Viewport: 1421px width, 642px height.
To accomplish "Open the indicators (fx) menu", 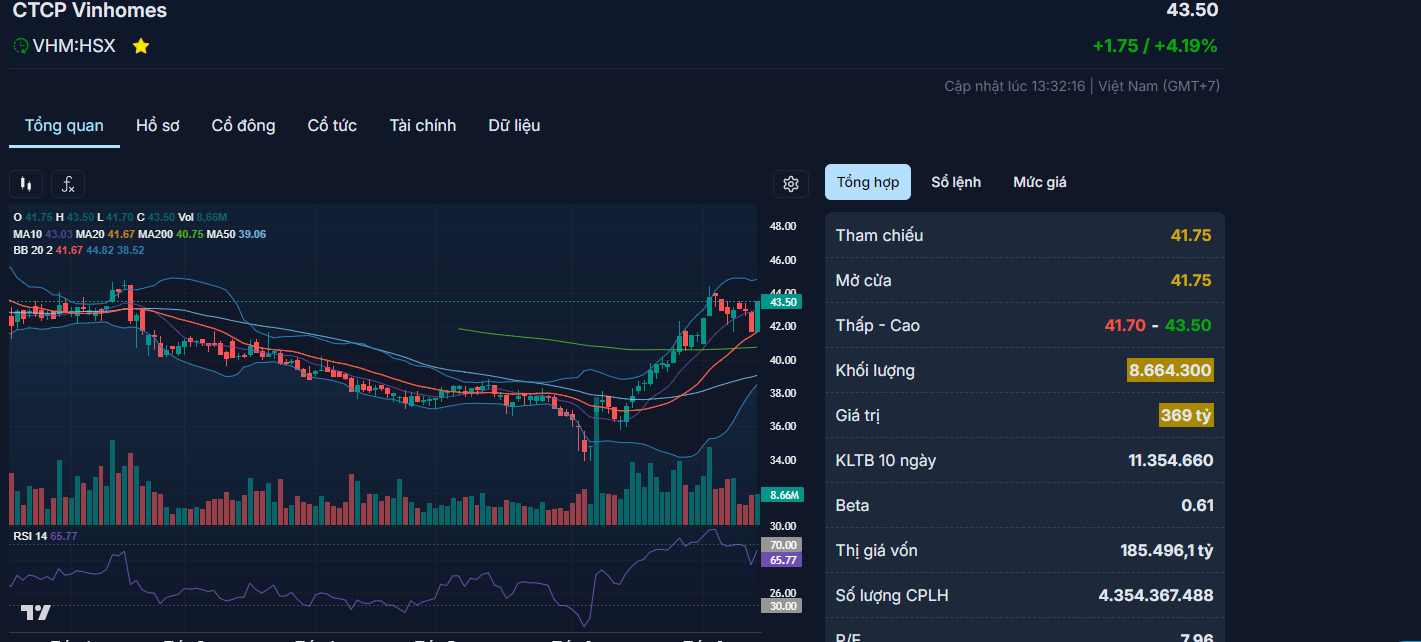I will coord(68,184).
